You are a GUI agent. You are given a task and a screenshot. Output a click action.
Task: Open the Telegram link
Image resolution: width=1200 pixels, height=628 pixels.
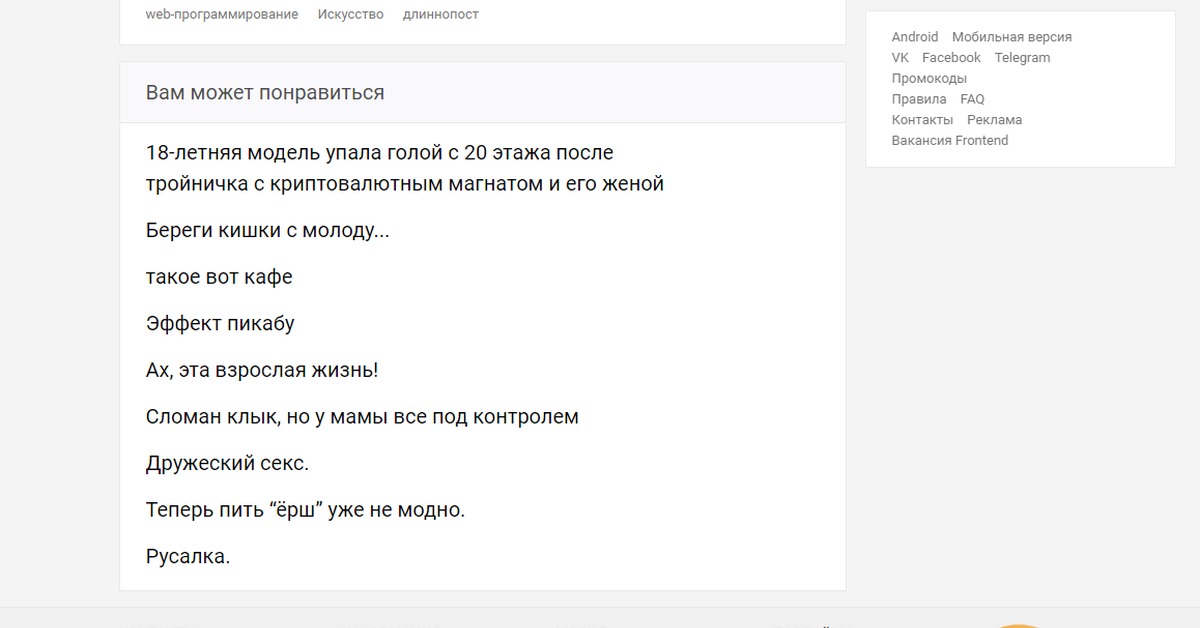(1022, 58)
